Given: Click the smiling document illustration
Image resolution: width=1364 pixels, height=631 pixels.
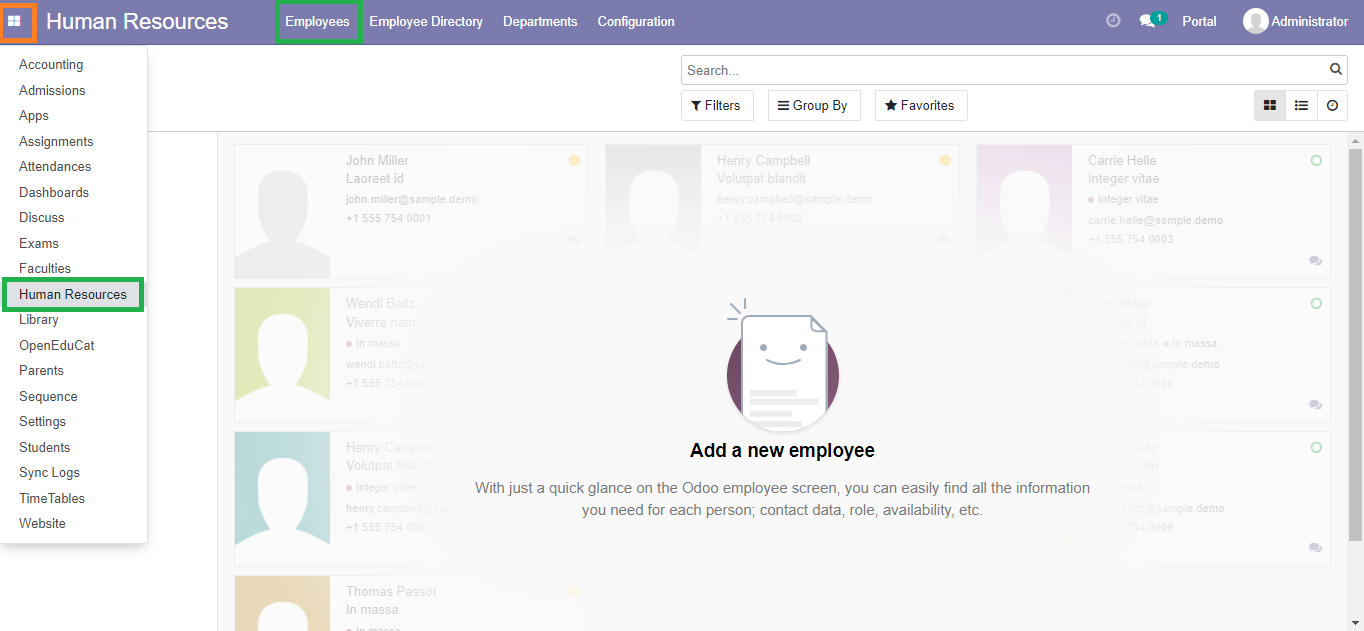Looking at the screenshot, I should (x=782, y=366).
